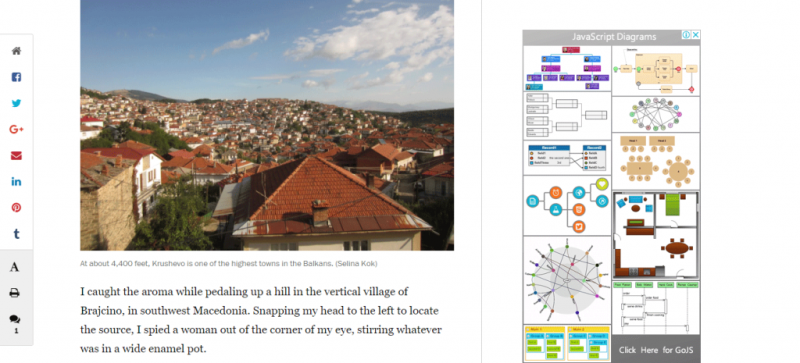Pin the article on Pinterest
Image resolution: width=800 pixels, height=363 pixels.
click(16, 208)
